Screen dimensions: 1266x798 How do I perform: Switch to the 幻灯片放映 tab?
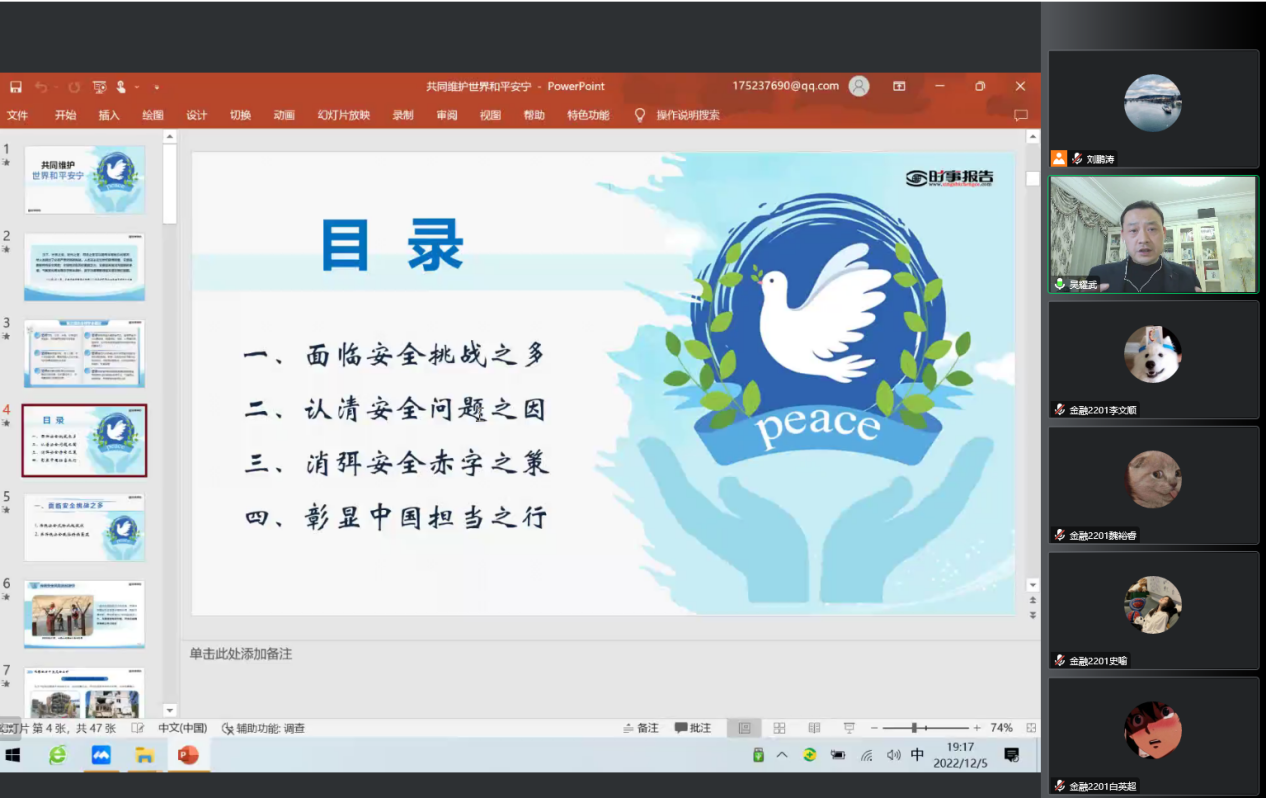pyautogui.click(x=344, y=115)
